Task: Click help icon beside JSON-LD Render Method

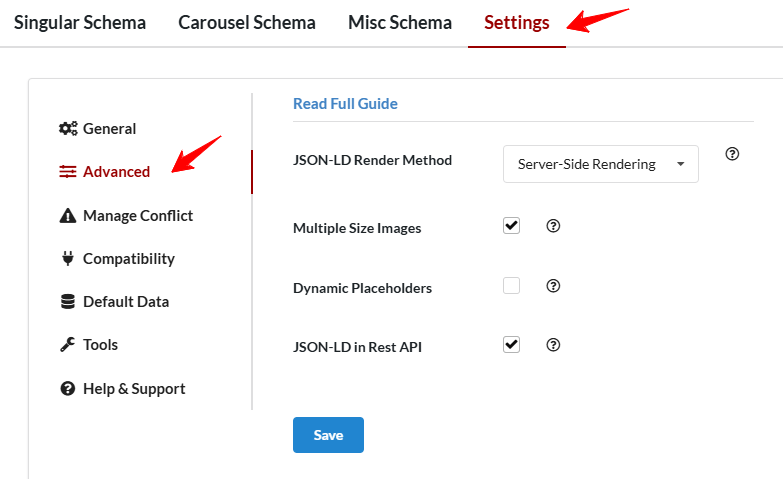Action: pyautogui.click(x=732, y=154)
